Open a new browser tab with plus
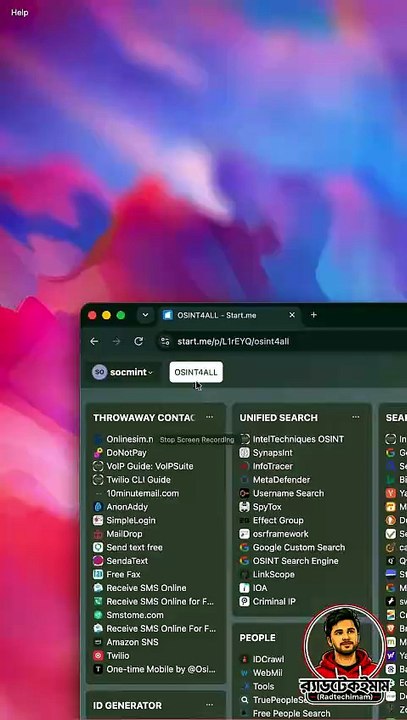The width and height of the screenshot is (407, 720). pyautogui.click(x=314, y=315)
